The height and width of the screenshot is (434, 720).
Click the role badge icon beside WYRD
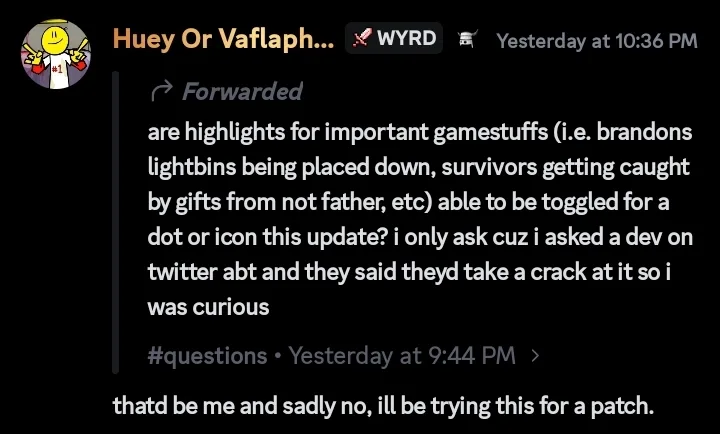[466, 40]
